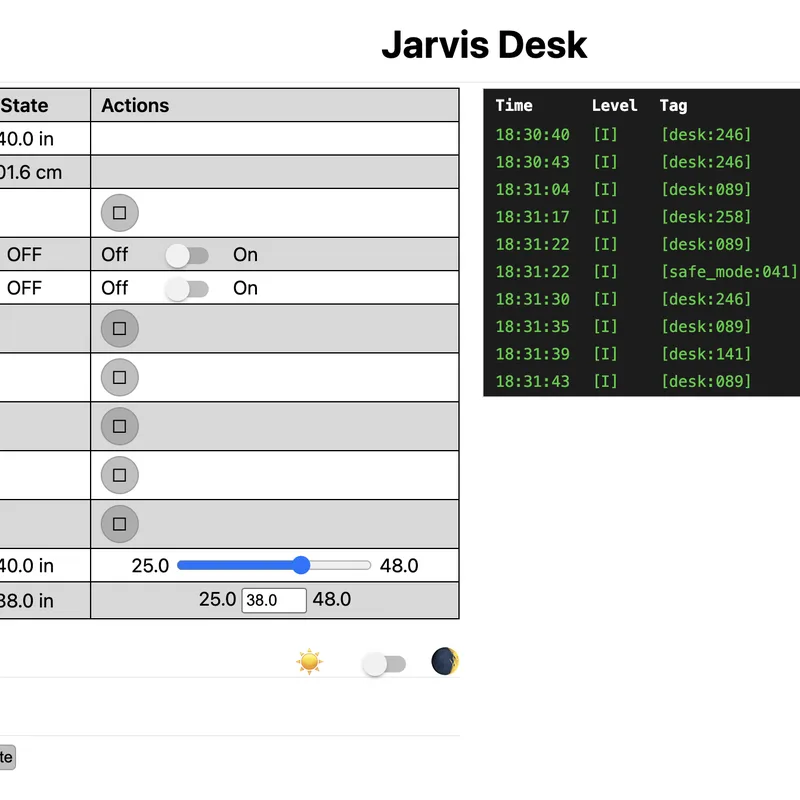Viewport: 800px width, 800px height.
Task: Click the third square action button from the top
Action: pyautogui.click(x=119, y=378)
